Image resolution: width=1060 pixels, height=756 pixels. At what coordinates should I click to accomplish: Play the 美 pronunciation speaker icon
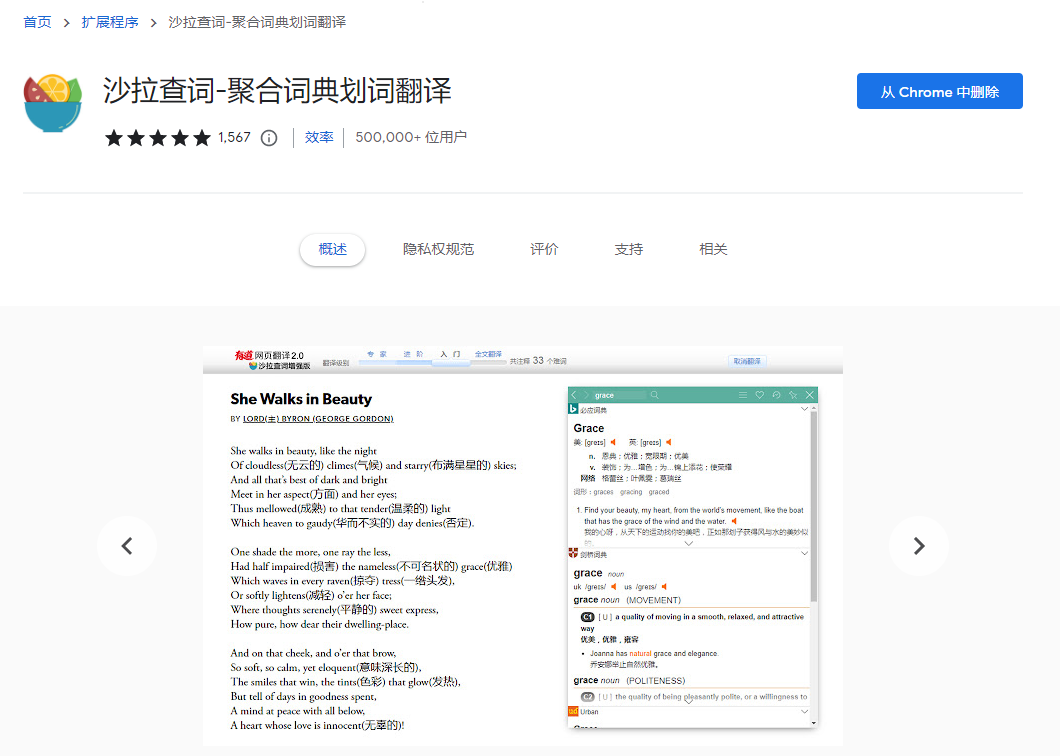coord(613,442)
